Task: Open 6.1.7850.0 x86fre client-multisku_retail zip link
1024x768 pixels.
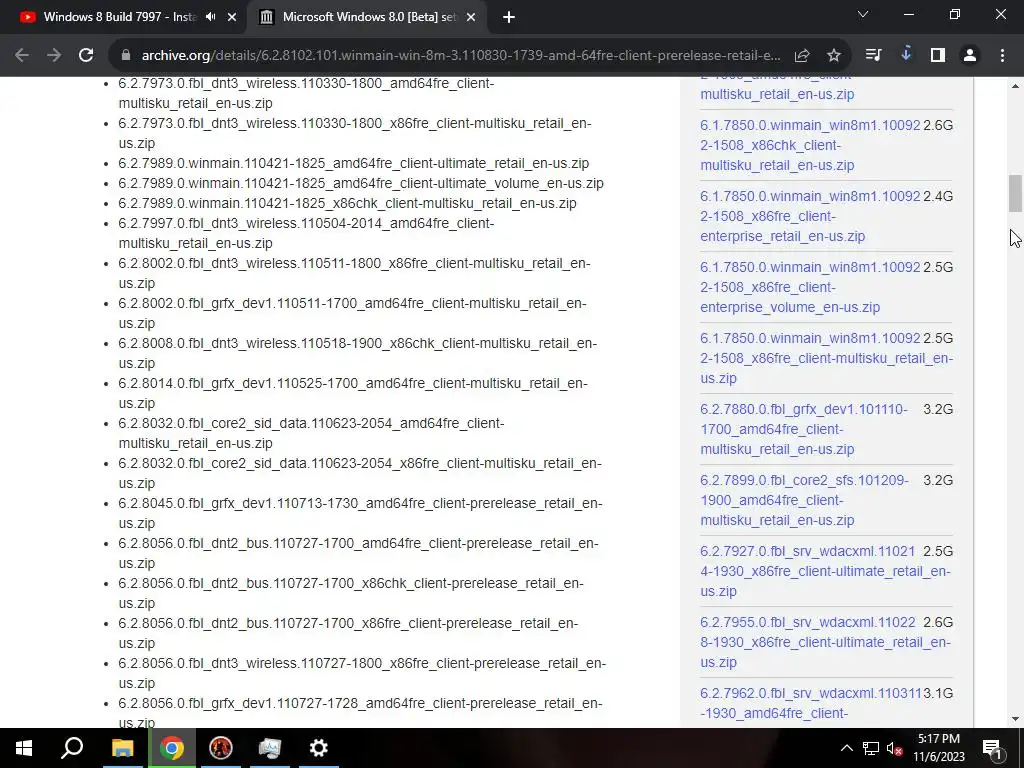Action: point(826,358)
